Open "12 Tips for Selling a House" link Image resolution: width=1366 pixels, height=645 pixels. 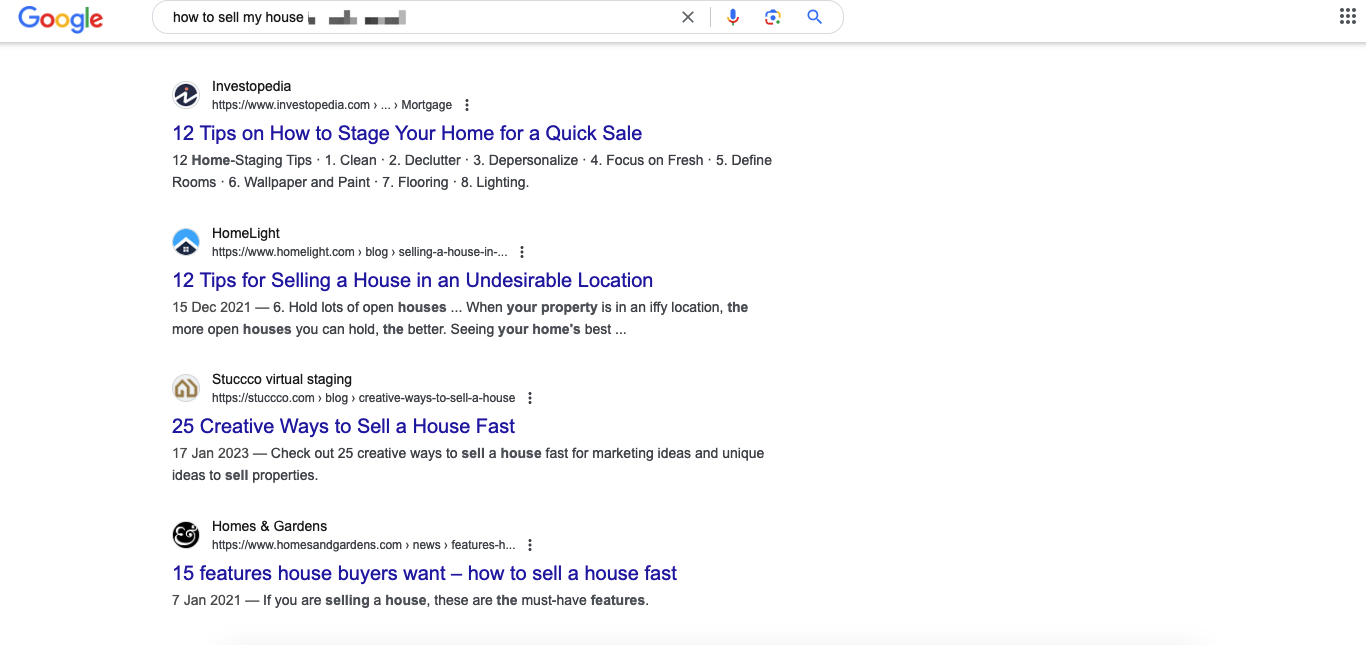point(412,280)
